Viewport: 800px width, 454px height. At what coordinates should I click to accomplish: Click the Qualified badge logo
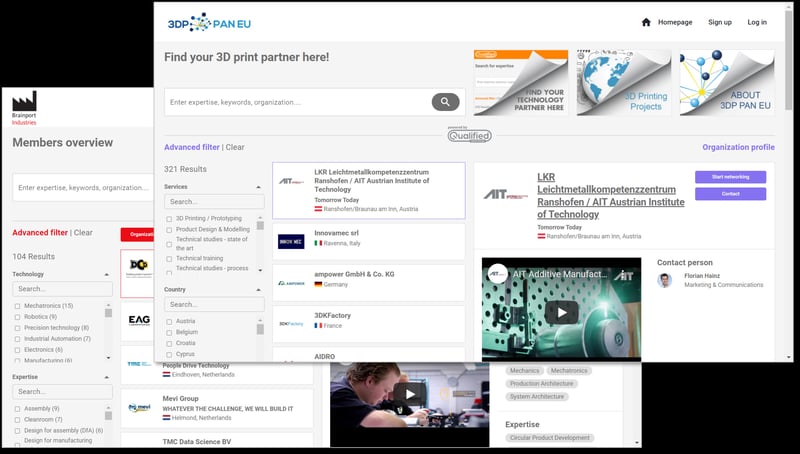coord(469,136)
